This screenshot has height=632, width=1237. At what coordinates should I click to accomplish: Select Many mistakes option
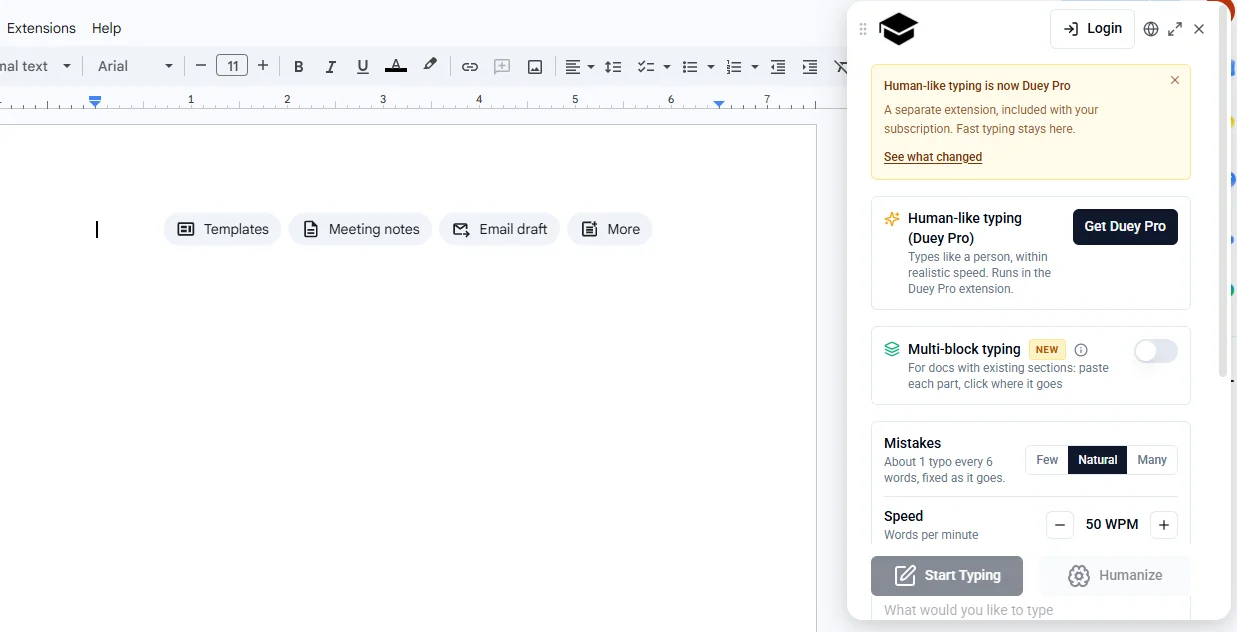coord(1152,460)
